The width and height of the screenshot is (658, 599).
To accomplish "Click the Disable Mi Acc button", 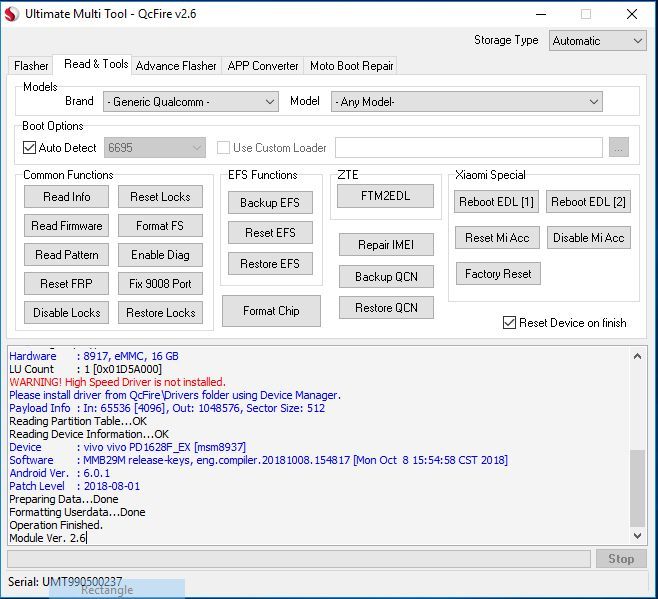I will click(589, 238).
